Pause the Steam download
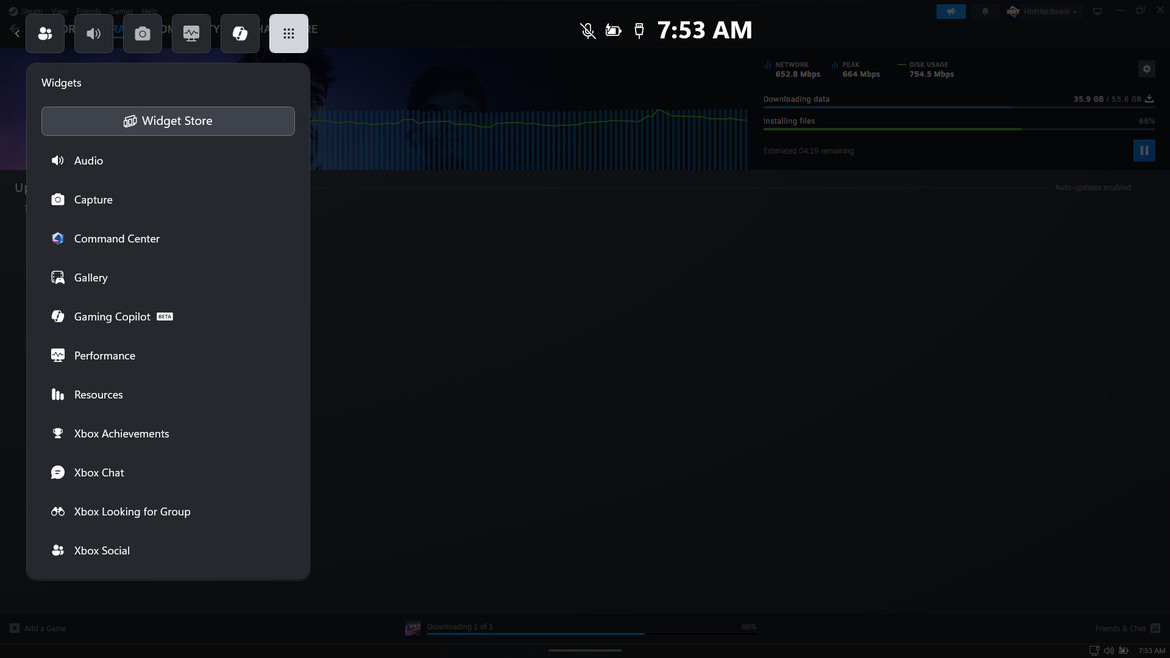The image size is (1170, 658). 1144,150
